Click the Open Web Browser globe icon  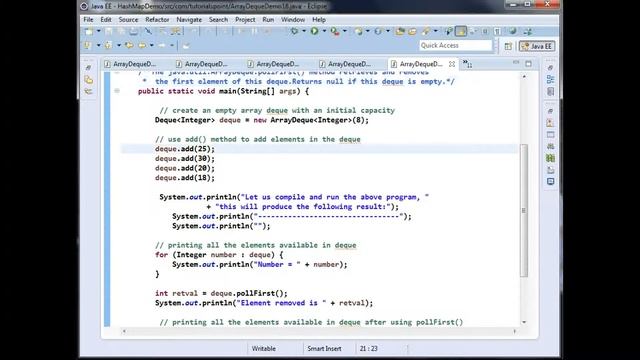coord(513,31)
